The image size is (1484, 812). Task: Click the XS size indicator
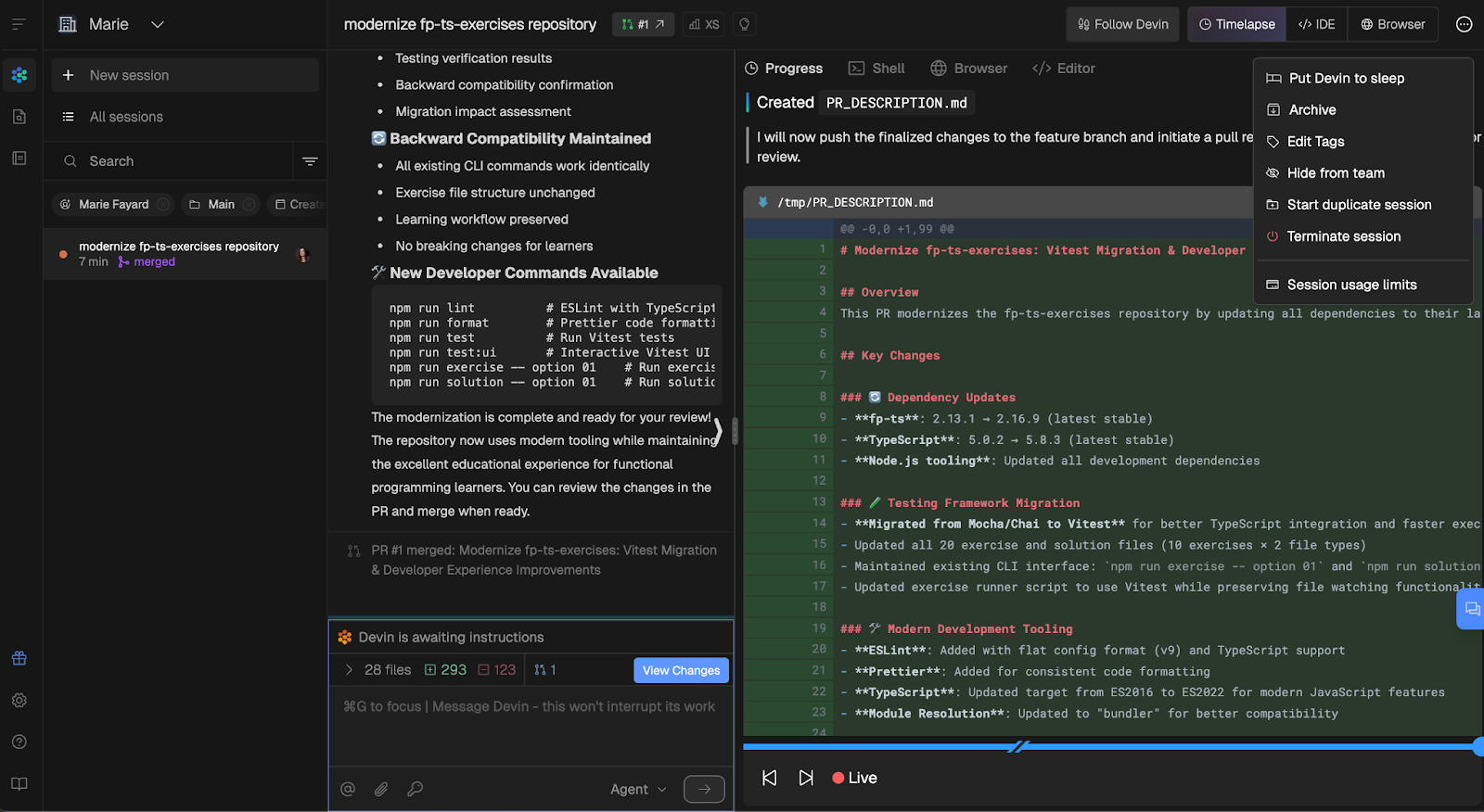[704, 24]
